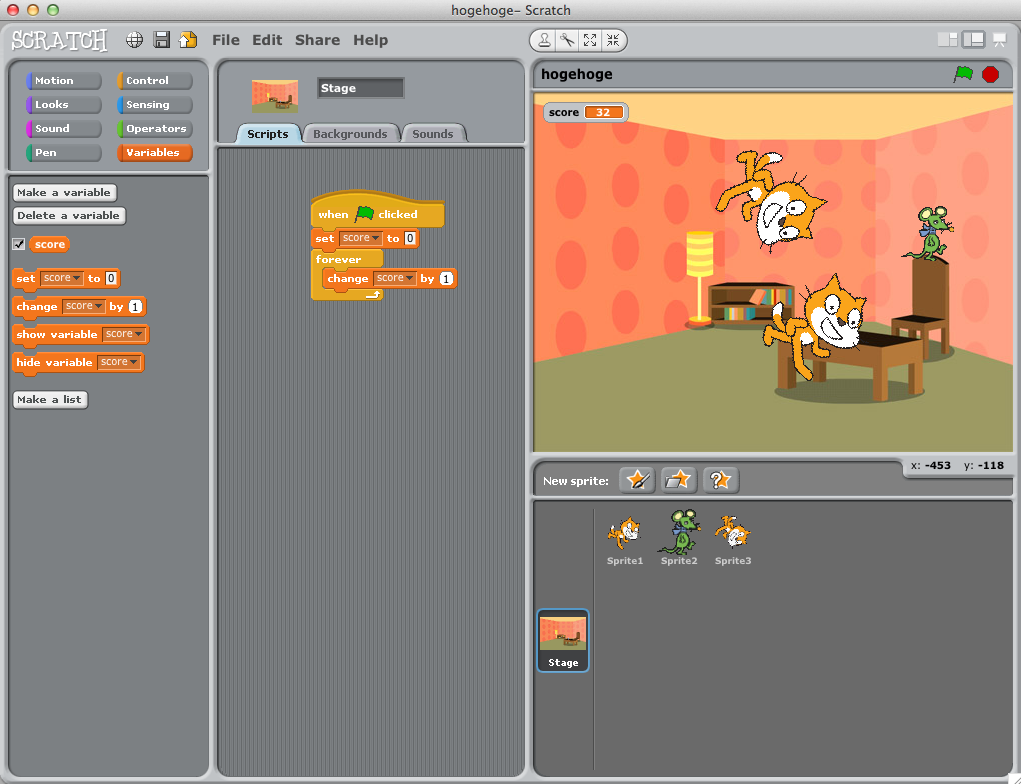Click the share project icon
The image size is (1021, 784).
tap(188, 40)
